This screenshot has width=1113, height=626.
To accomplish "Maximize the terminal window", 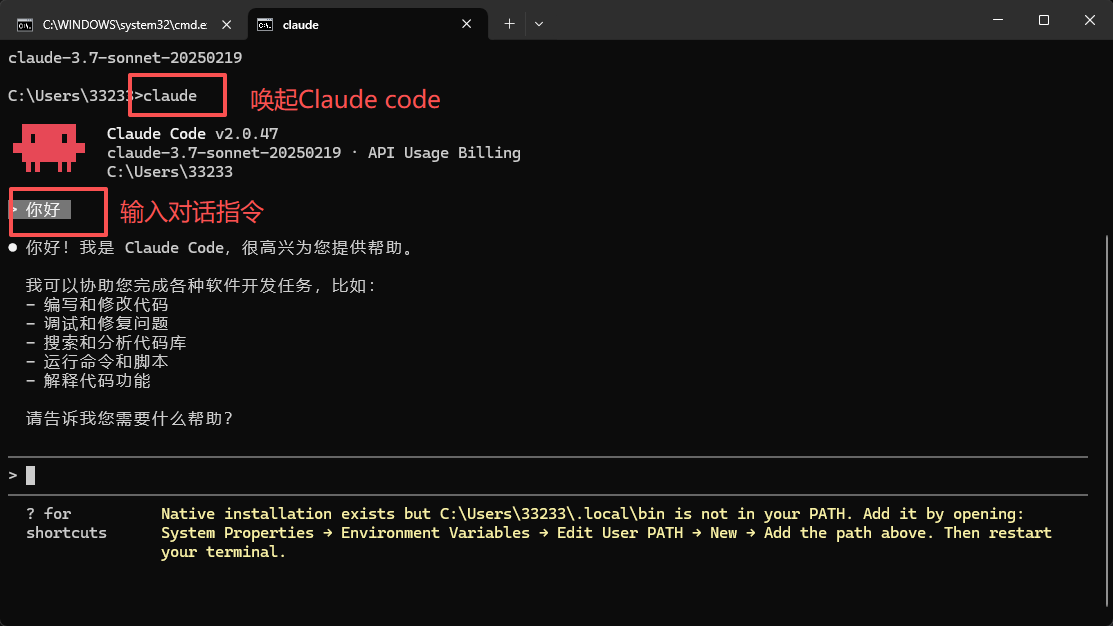I will click(1043, 20).
